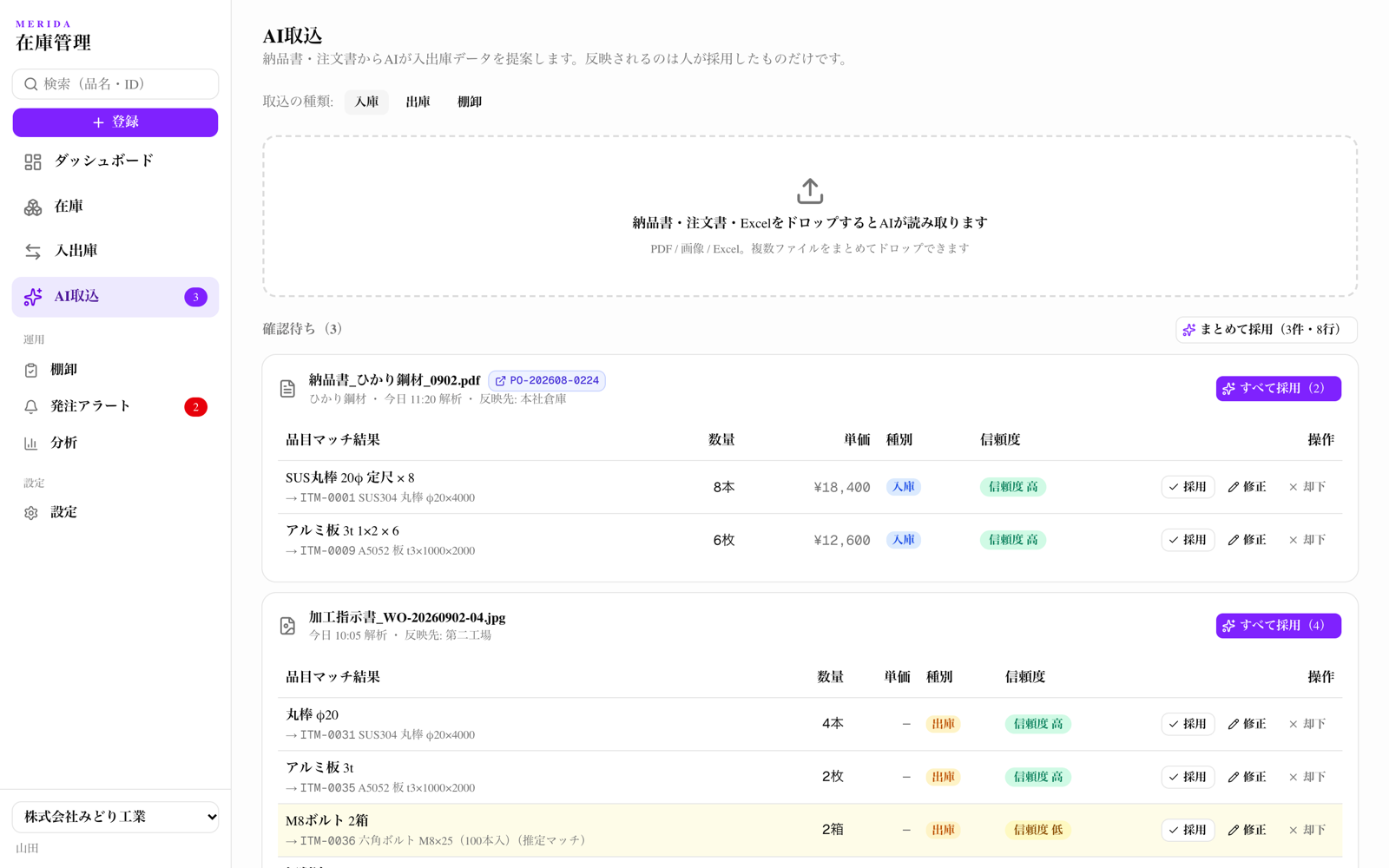Open the 入出庫 page from sidebar
Image resolution: width=1389 pixels, height=868 pixels.
click(115, 251)
